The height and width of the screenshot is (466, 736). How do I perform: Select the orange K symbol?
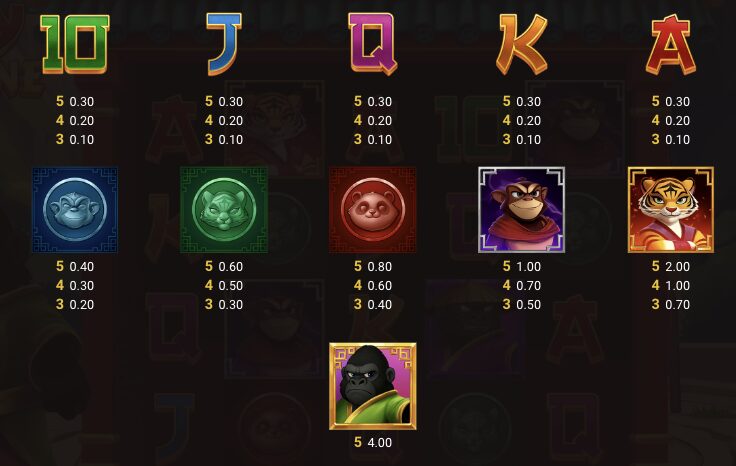521,44
